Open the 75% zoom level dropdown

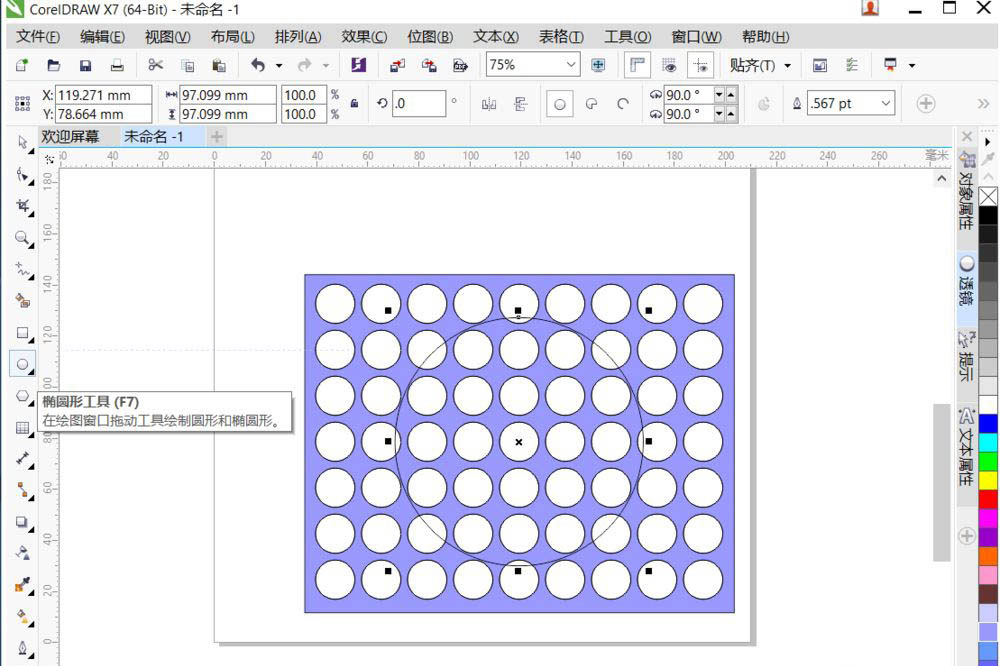pyautogui.click(x=571, y=65)
